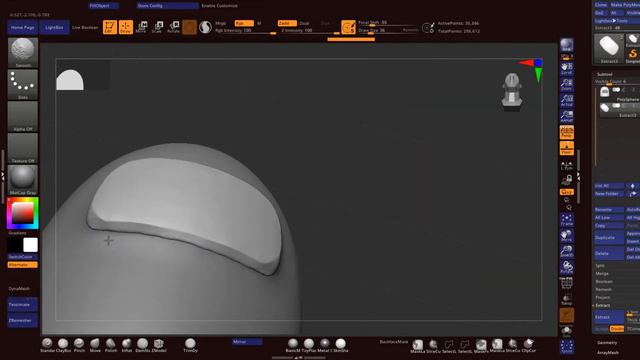Adjust the Rgb Intensity slider

(245, 31)
